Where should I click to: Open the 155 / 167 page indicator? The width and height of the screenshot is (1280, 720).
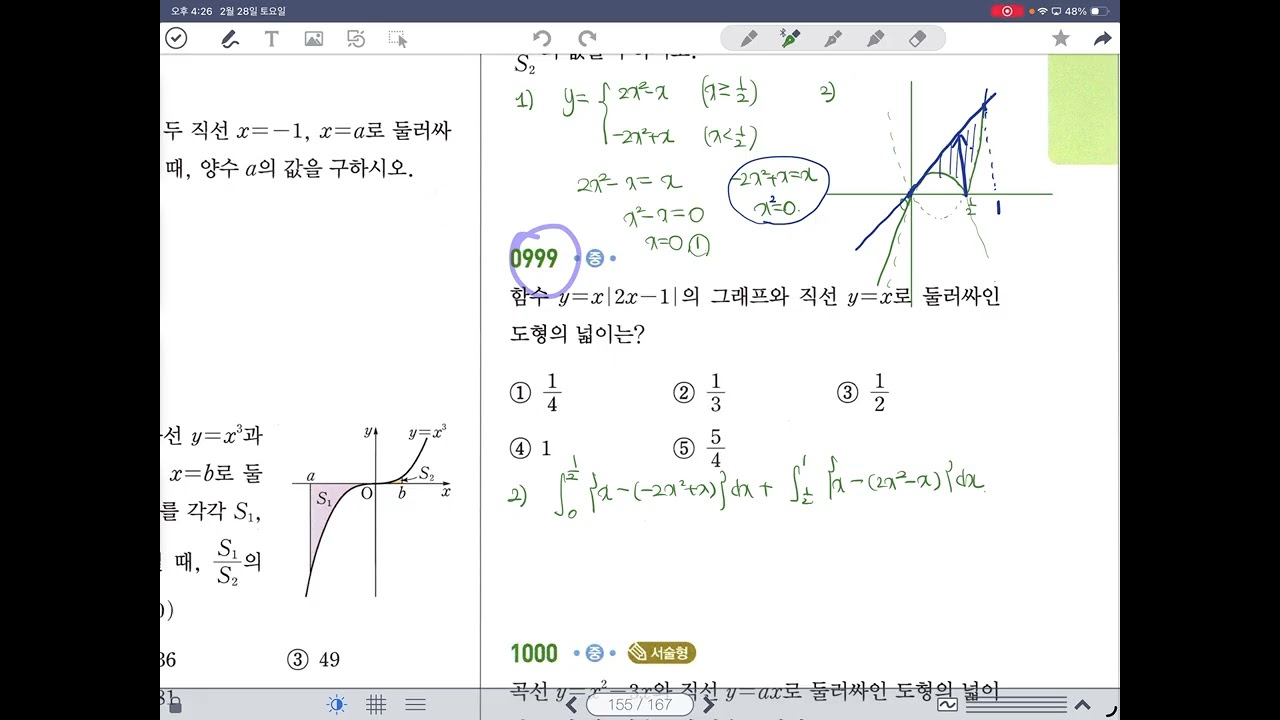pos(640,705)
